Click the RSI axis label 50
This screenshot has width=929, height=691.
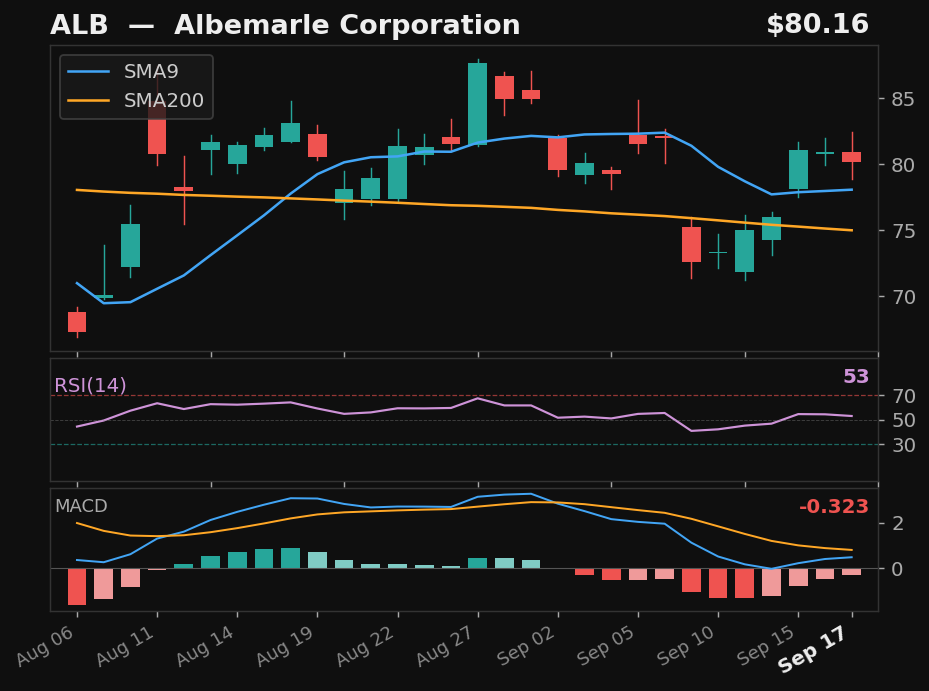904,420
